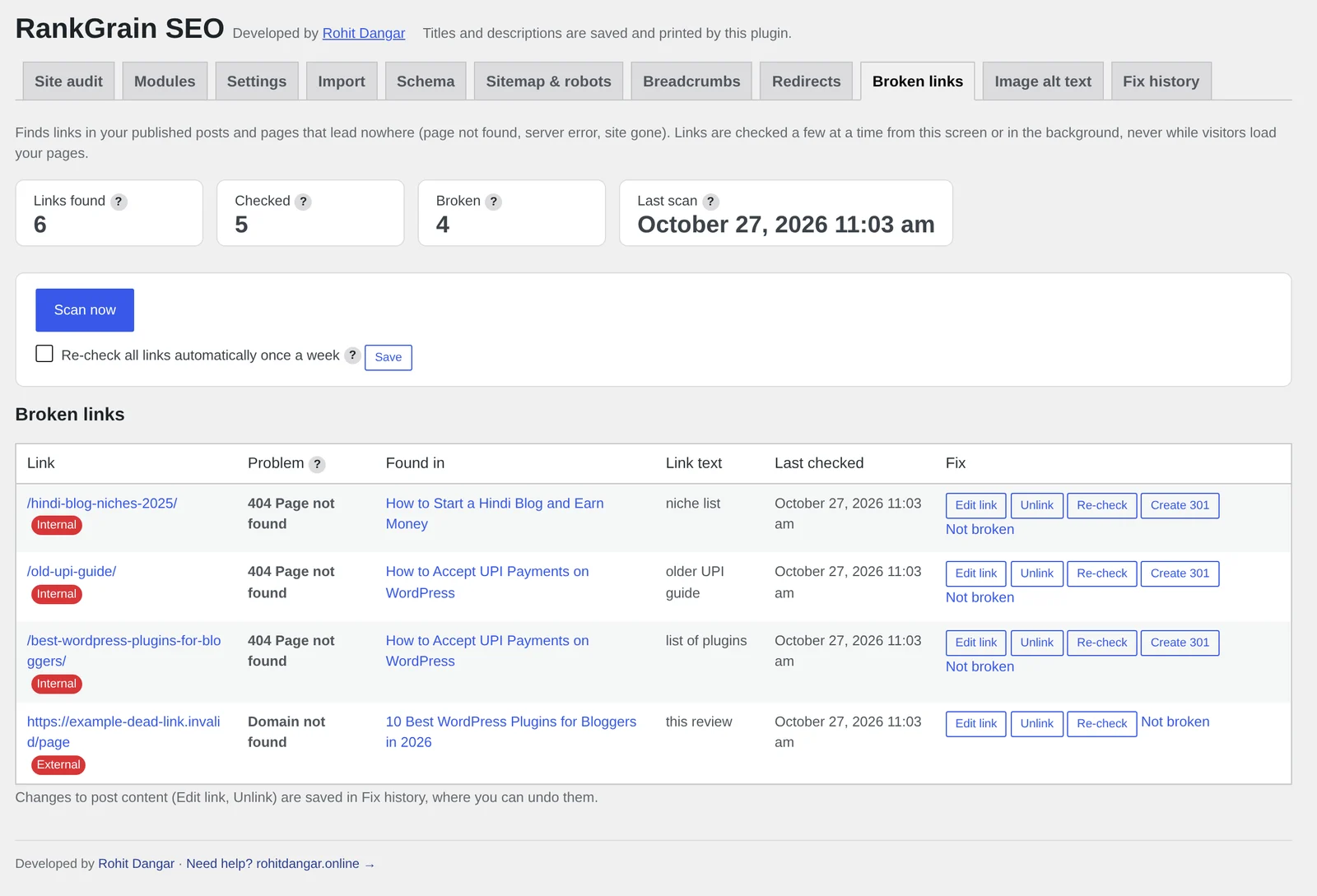Open /hindi-blog-niches-2025/ broken link
Viewport: 1317px width, 896px height.
pyautogui.click(x=102, y=504)
